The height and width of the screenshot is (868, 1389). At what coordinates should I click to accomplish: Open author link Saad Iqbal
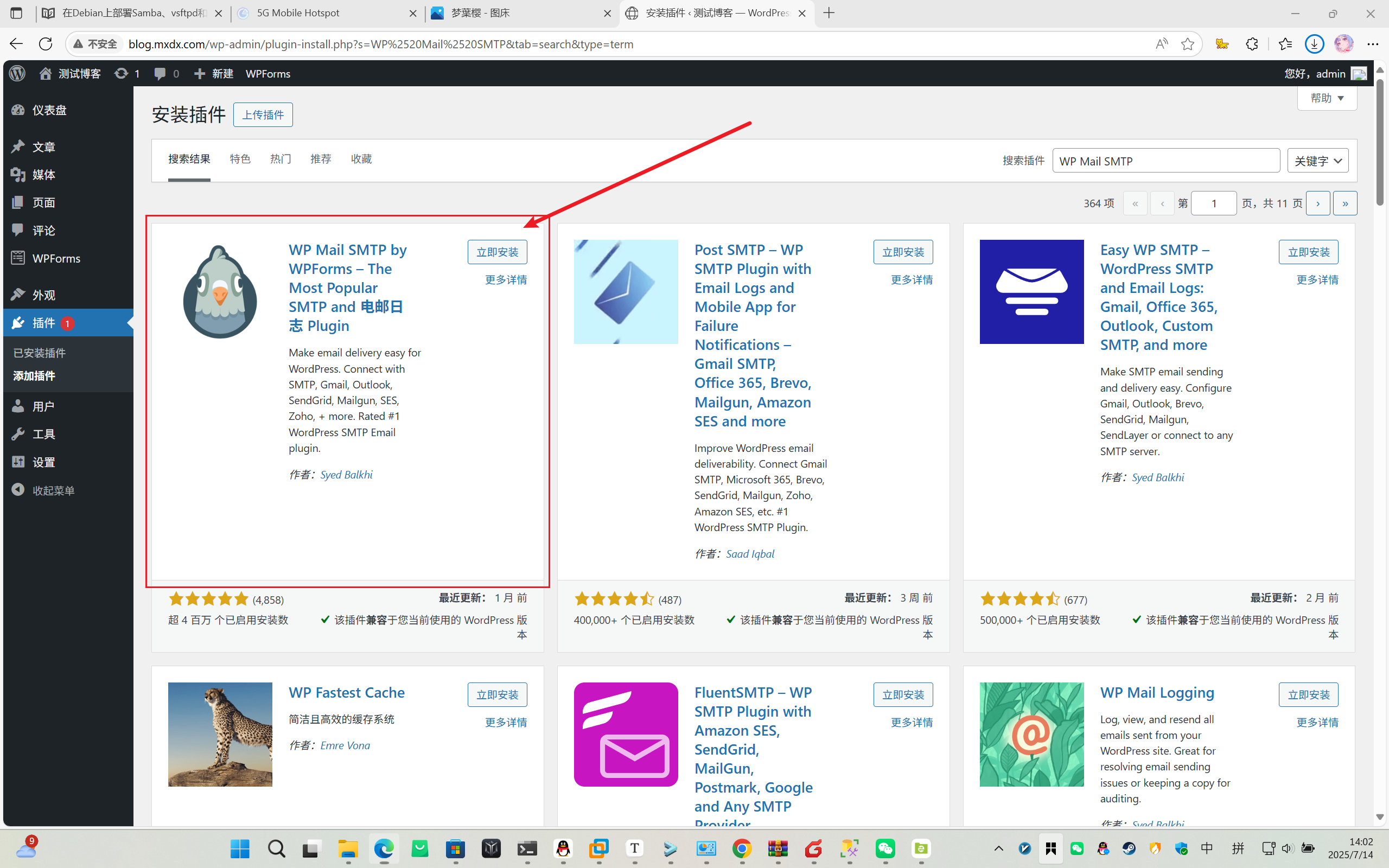[x=750, y=553]
